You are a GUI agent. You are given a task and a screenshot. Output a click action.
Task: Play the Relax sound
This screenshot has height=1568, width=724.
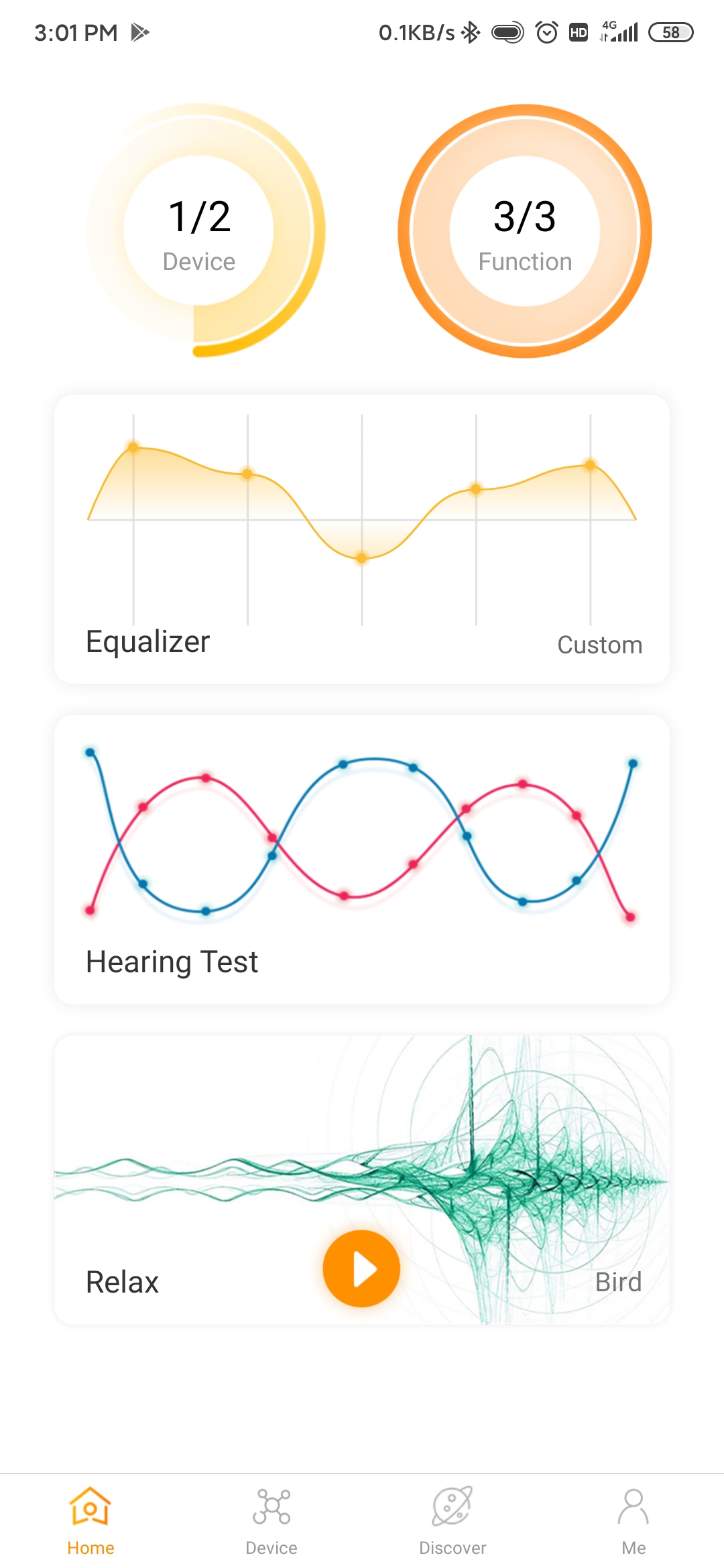pos(361,1268)
